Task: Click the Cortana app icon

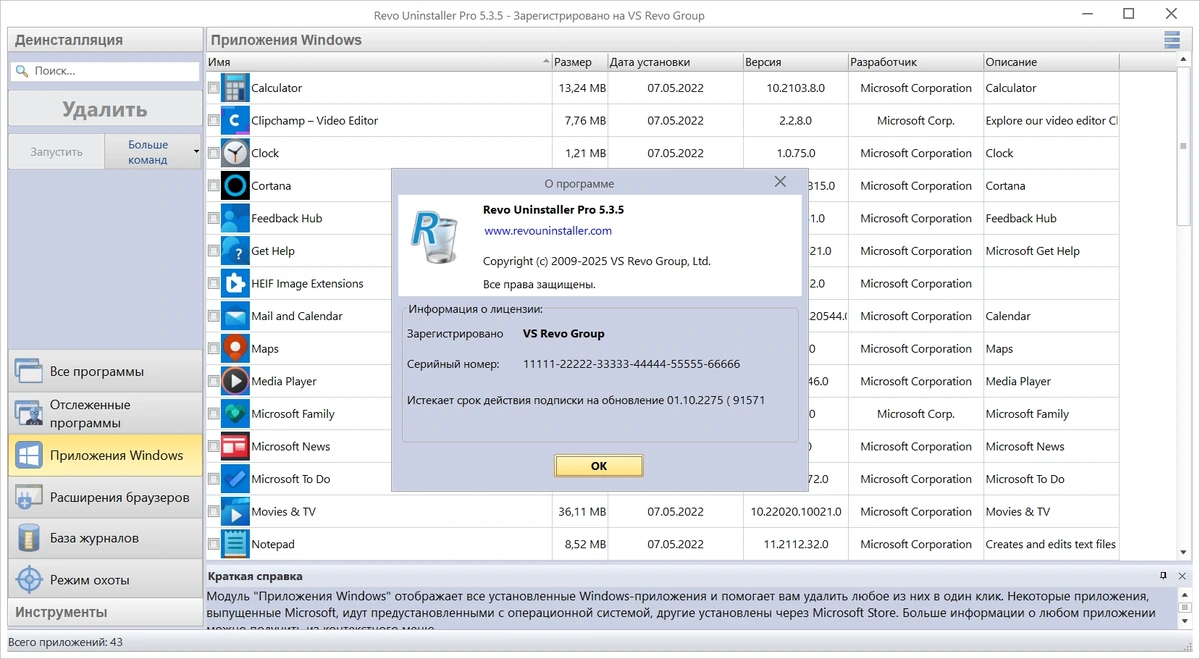Action: (x=235, y=186)
